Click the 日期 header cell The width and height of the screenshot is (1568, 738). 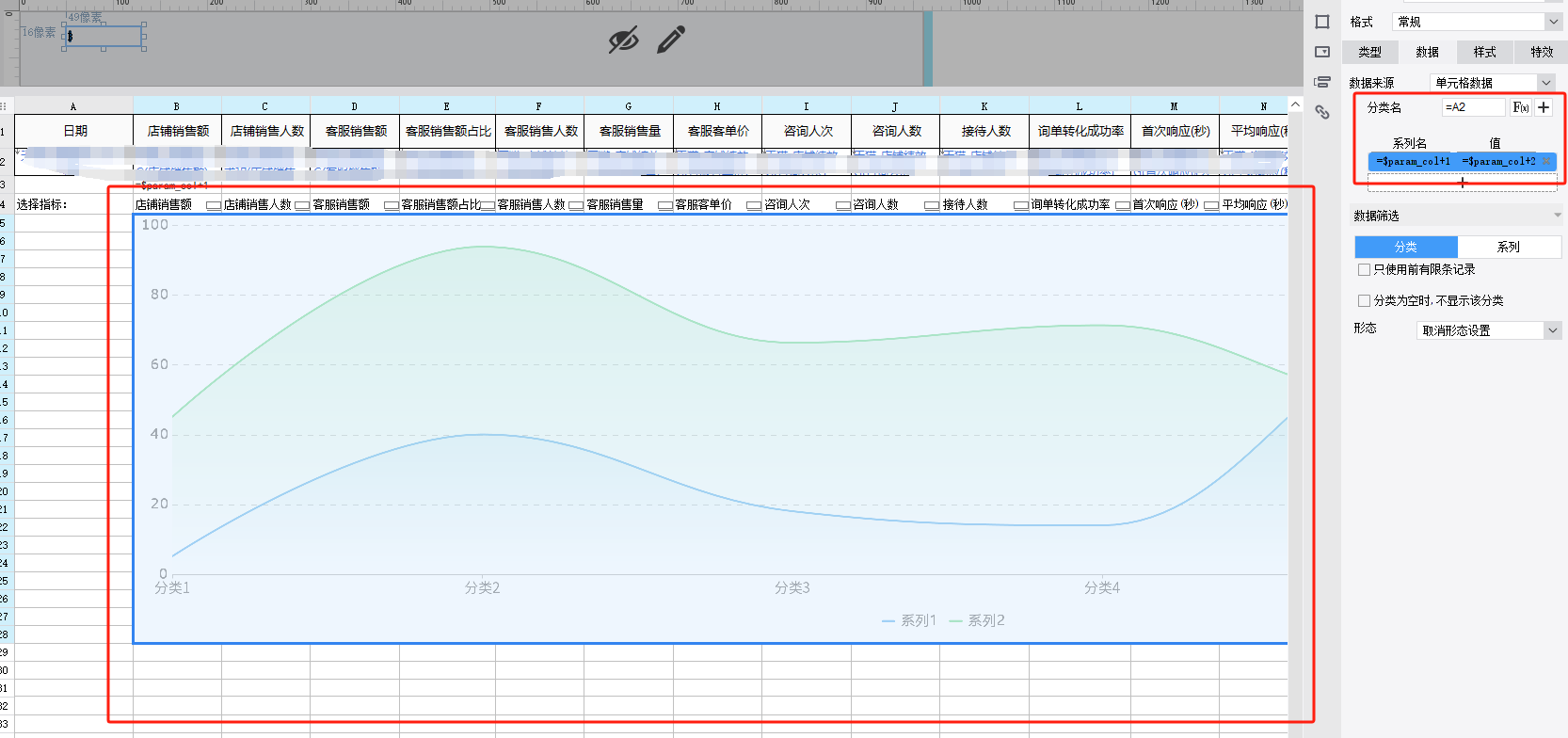[x=74, y=131]
